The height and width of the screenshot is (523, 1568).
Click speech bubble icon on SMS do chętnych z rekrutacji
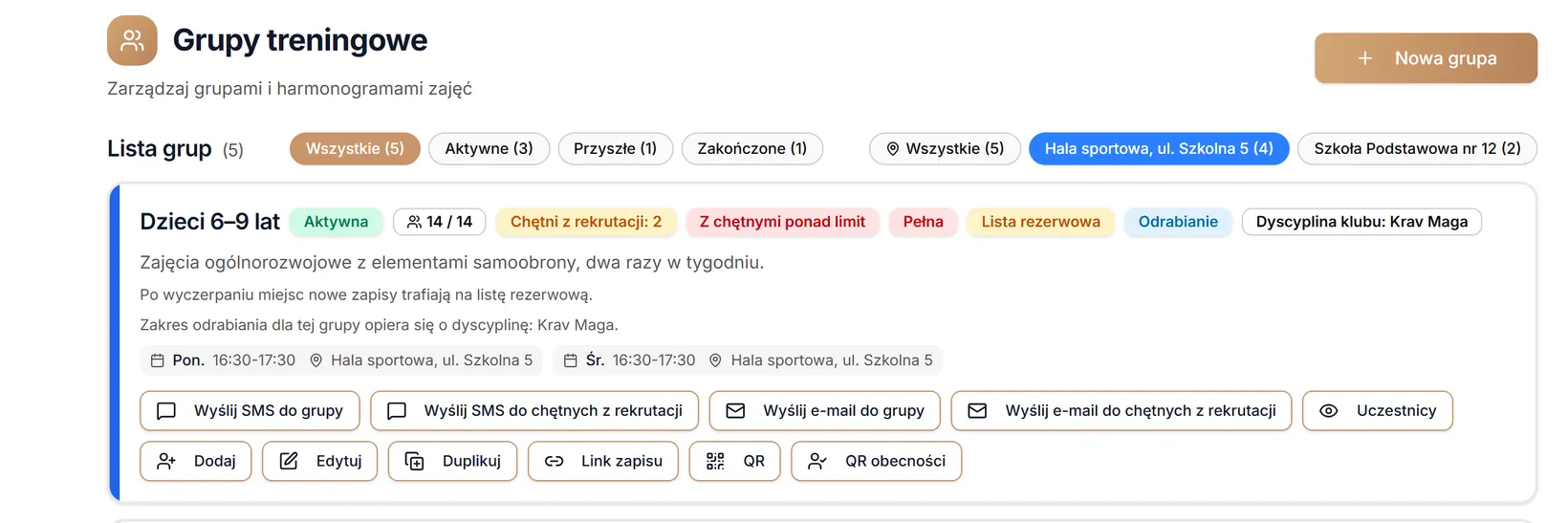pyautogui.click(x=397, y=411)
